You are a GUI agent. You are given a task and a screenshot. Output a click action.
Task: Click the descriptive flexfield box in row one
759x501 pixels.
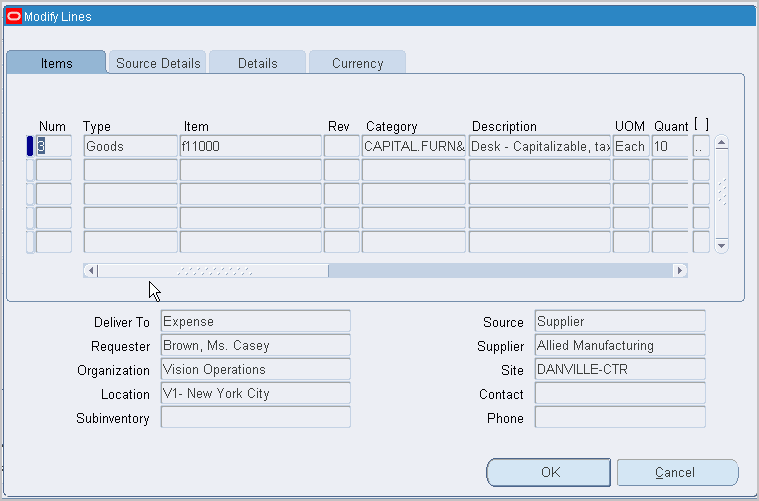coord(701,146)
